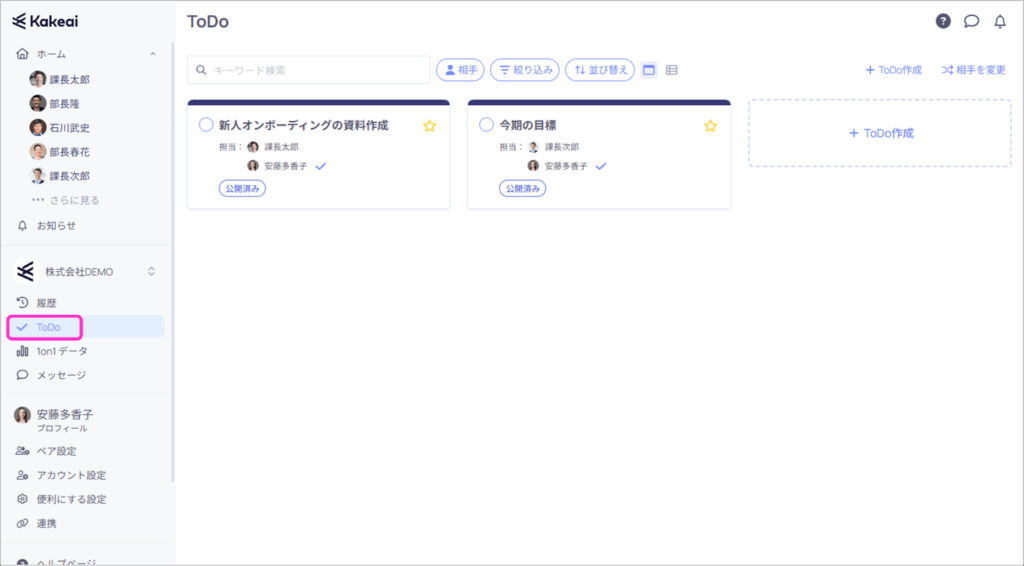Open the chat bubble icon in header

coord(971,21)
